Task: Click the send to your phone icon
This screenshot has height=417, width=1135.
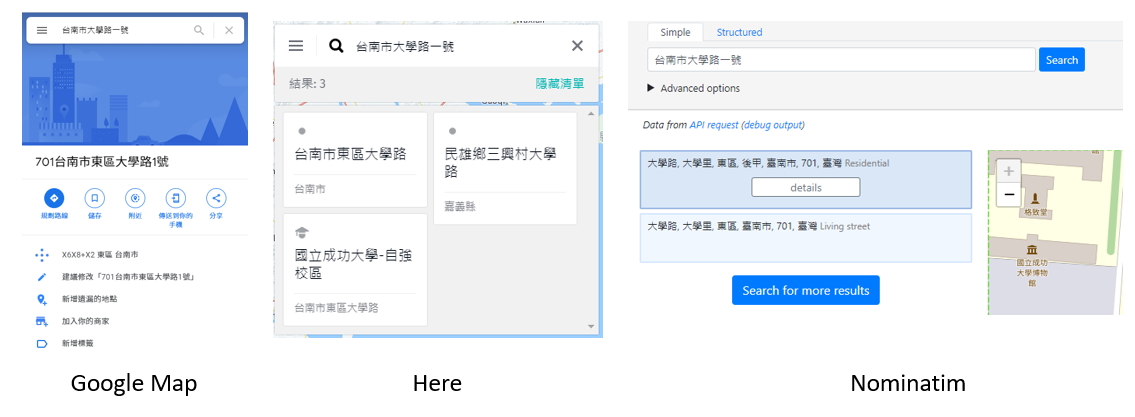Action: click(175, 198)
